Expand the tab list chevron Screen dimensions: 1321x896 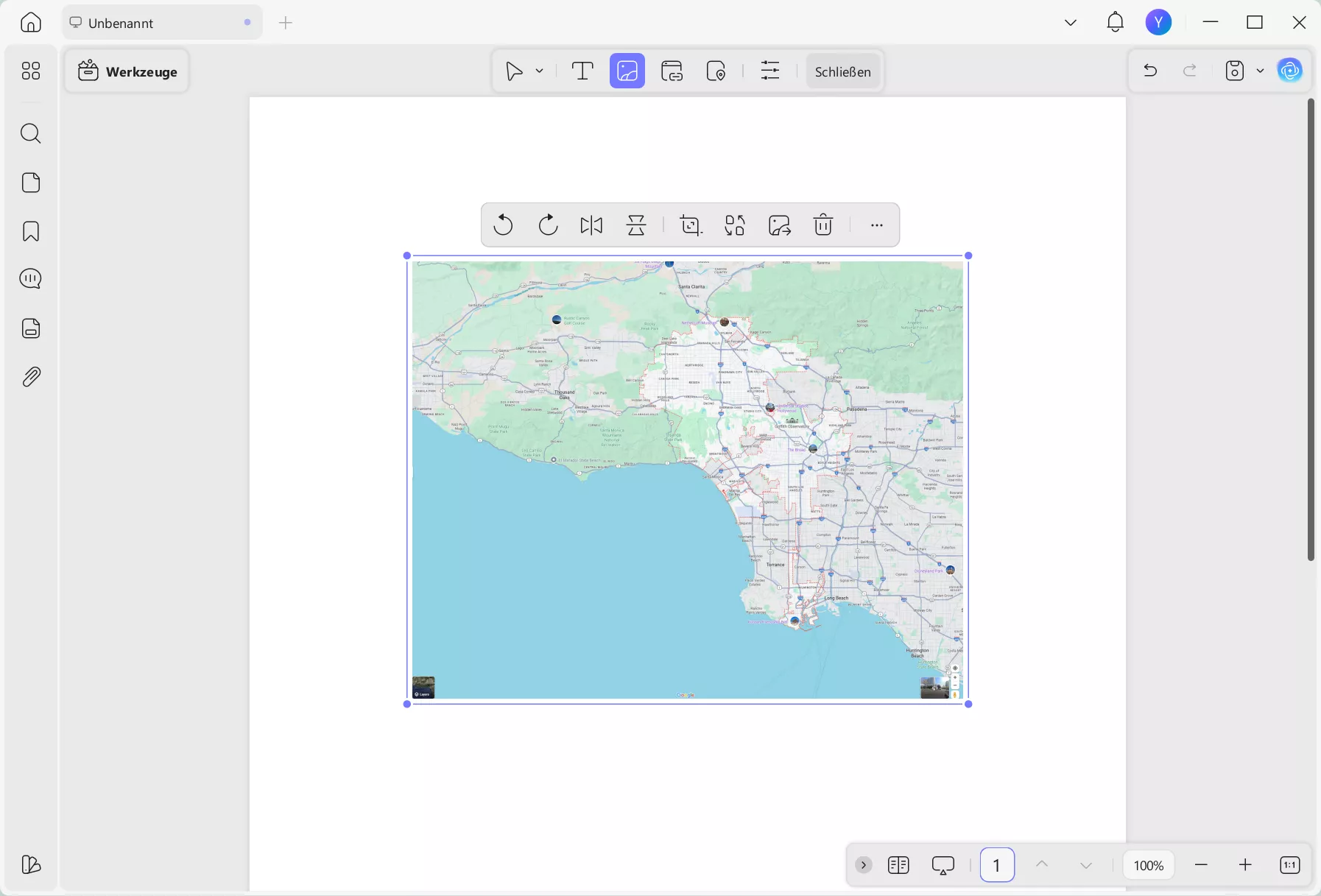[1071, 23]
